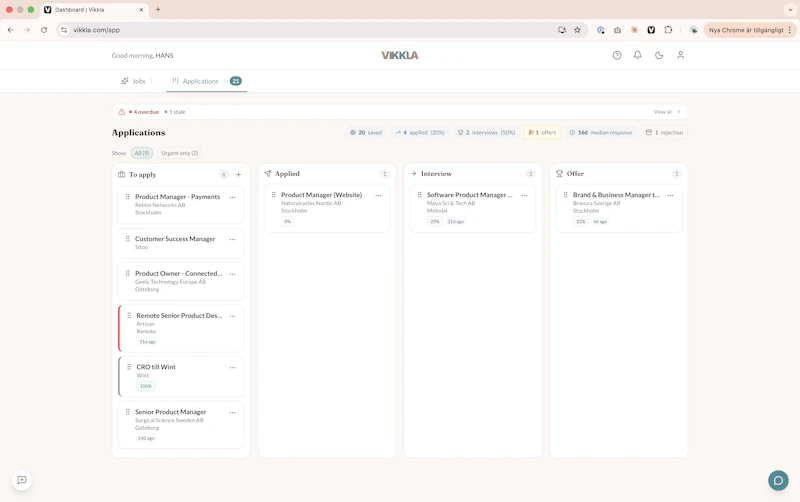Open menu for Brand & Business Manager card
The width and height of the screenshot is (800, 502).
point(670,195)
